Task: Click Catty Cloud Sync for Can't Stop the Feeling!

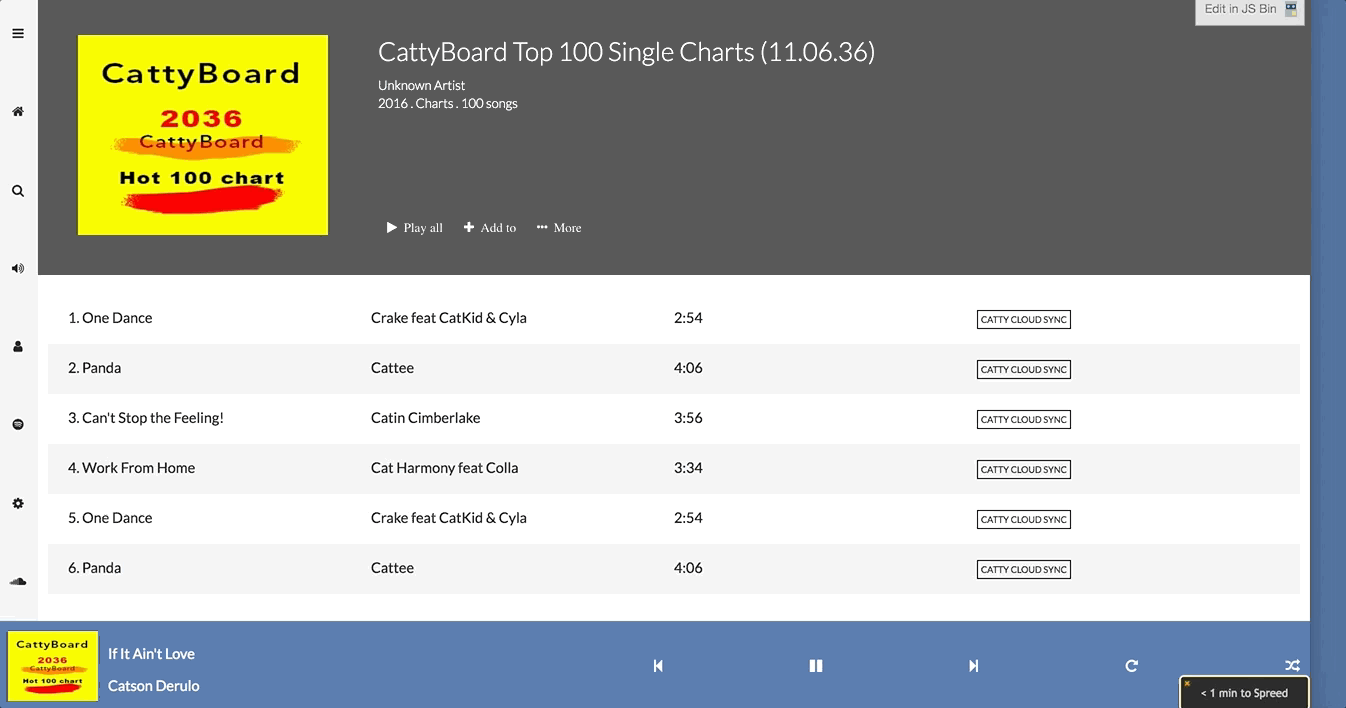Action: coord(1023,420)
